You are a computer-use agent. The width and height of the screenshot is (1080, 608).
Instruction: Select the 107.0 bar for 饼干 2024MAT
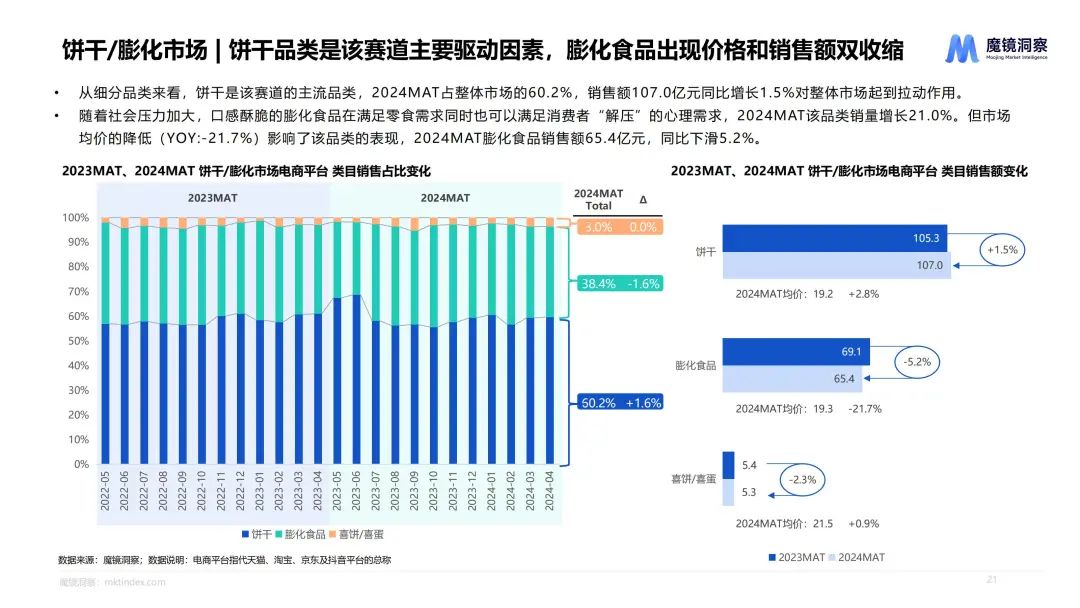(x=834, y=265)
